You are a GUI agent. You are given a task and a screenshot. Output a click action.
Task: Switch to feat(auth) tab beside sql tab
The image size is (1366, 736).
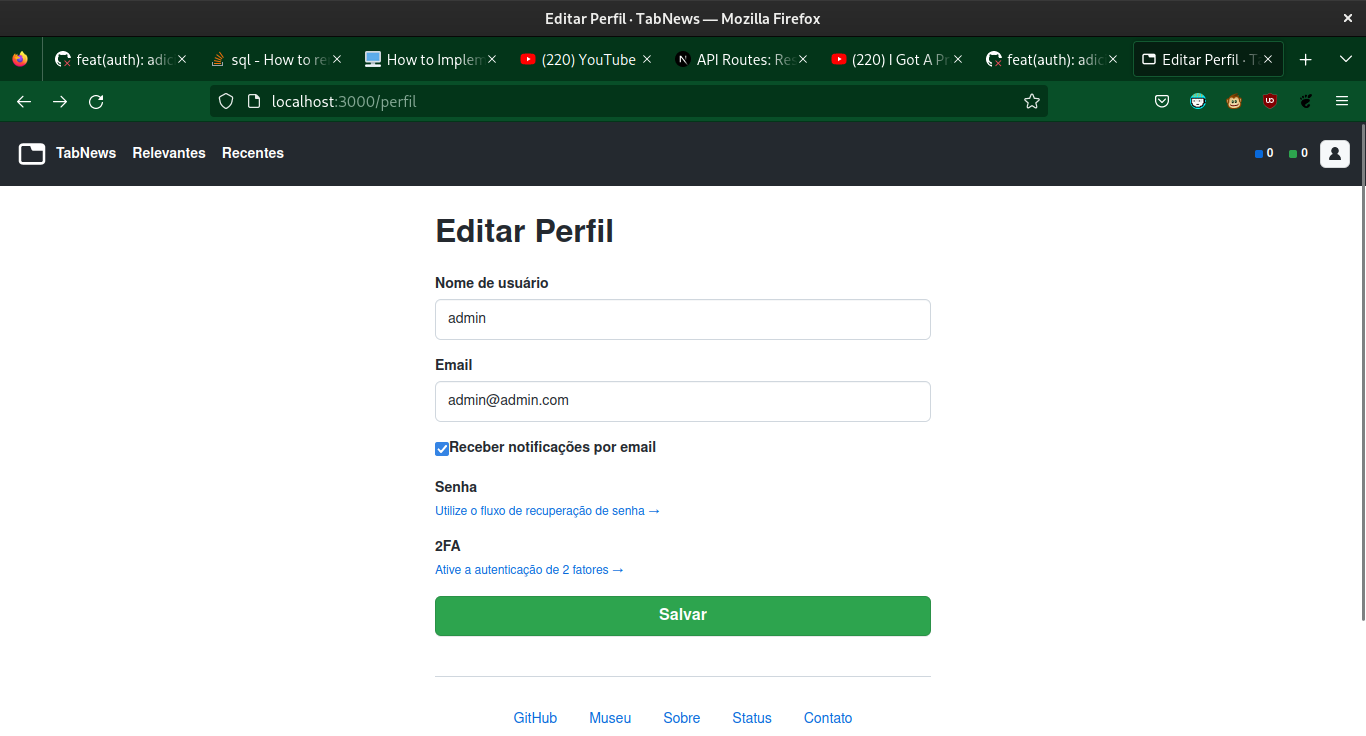[x=120, y=60]
